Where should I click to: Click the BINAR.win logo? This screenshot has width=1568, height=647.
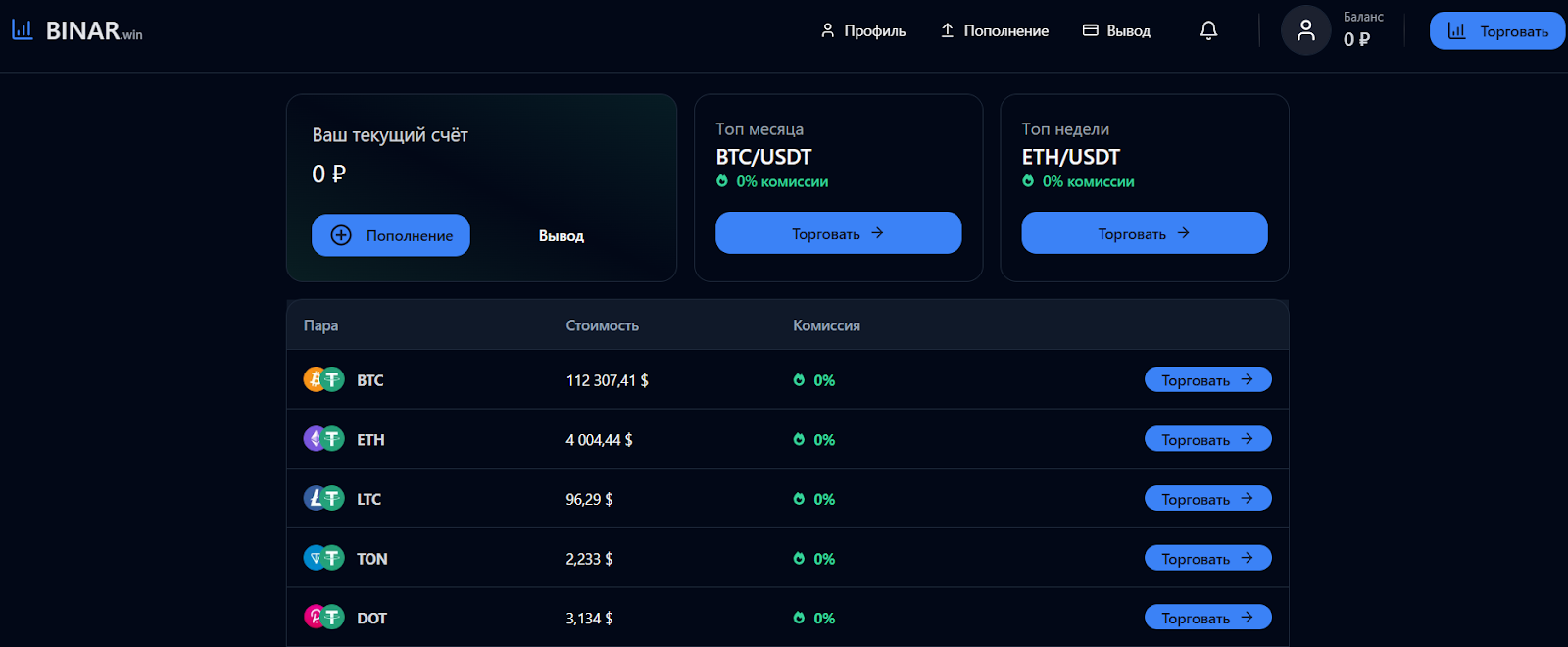(x=77, y=31)
